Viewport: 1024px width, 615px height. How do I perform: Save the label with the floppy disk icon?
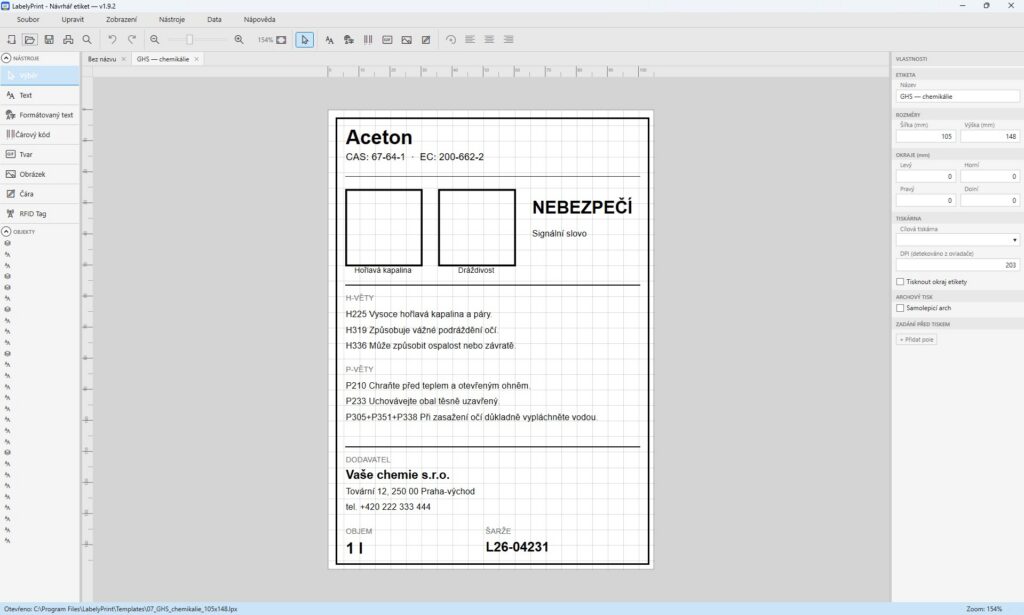pos(49,40)
